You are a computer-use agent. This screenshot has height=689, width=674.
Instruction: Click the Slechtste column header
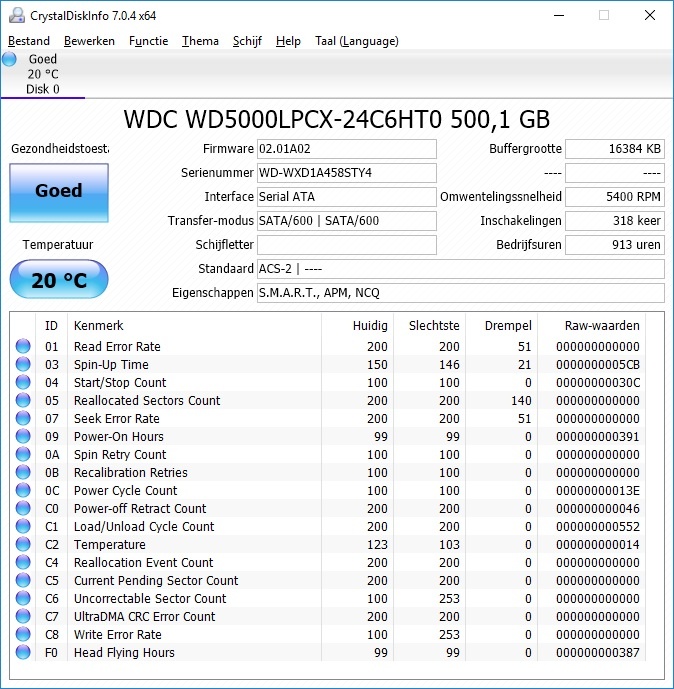pyautogui.click(x=430, y=326)
